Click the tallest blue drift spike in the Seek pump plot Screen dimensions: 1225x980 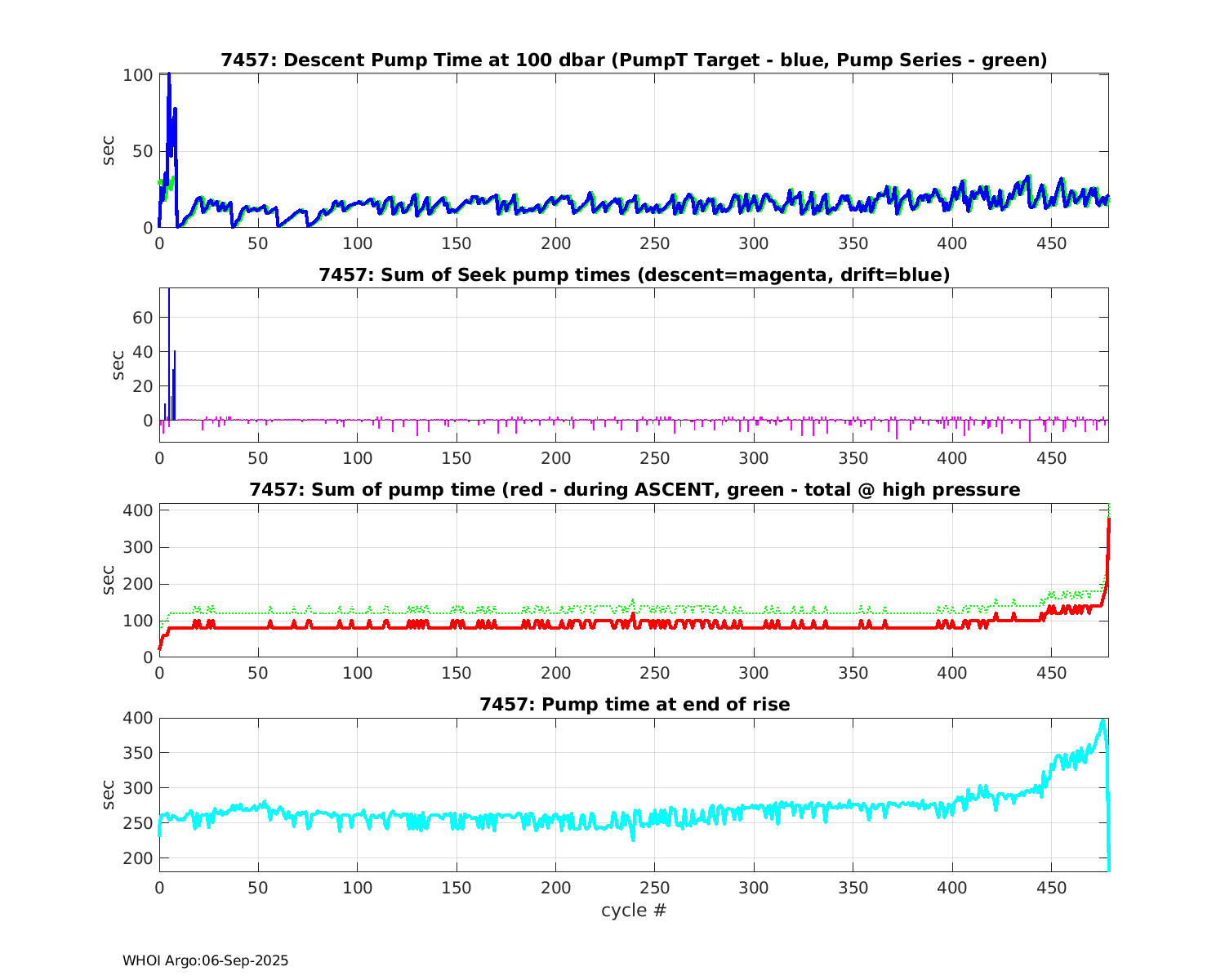tap(169, 292)
